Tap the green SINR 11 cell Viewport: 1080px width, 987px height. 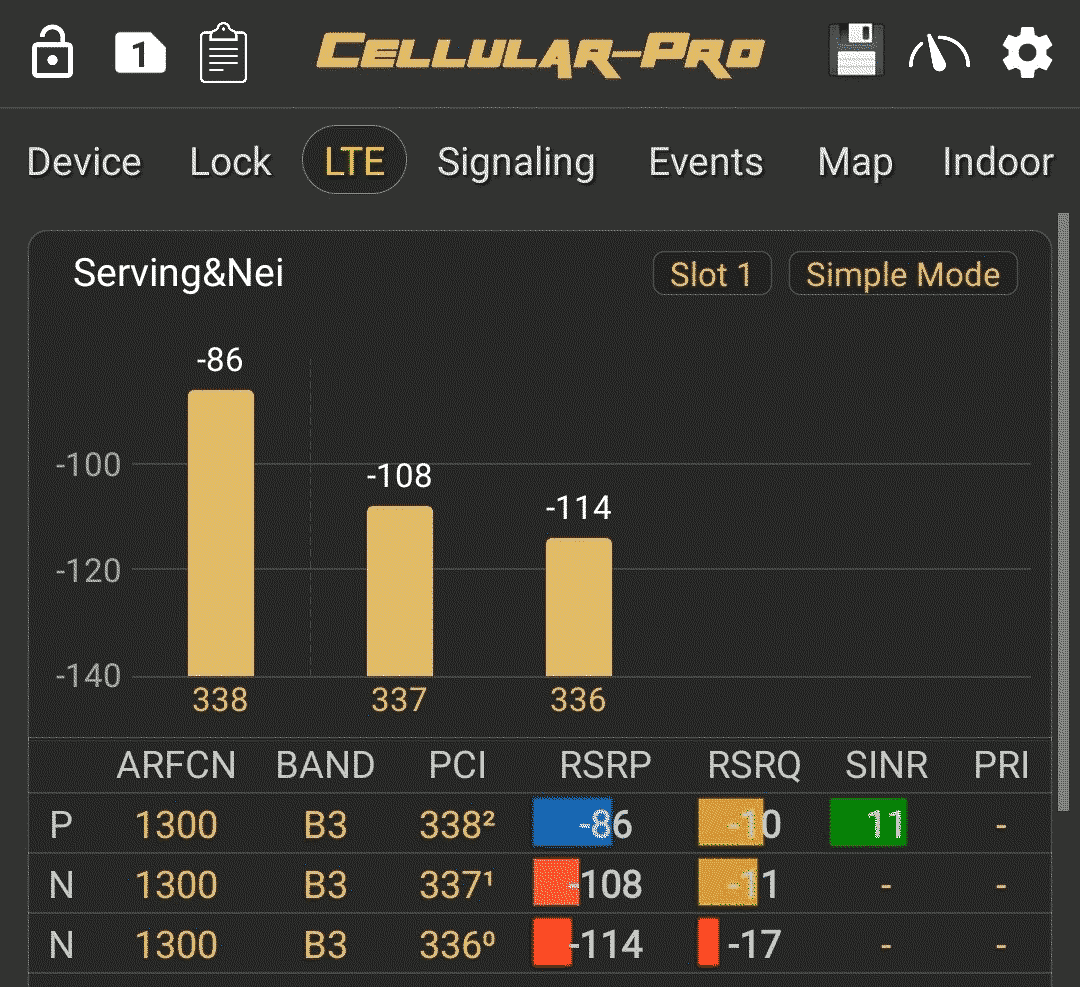tap(869, 822)
